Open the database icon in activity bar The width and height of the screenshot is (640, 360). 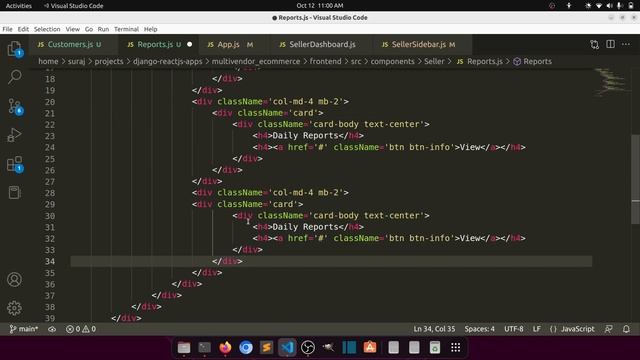point(15,193)
